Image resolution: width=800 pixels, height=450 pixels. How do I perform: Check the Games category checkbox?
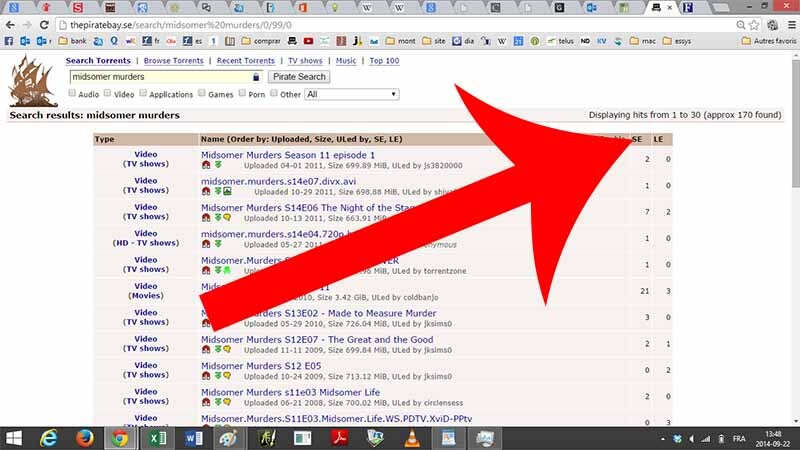202,93
